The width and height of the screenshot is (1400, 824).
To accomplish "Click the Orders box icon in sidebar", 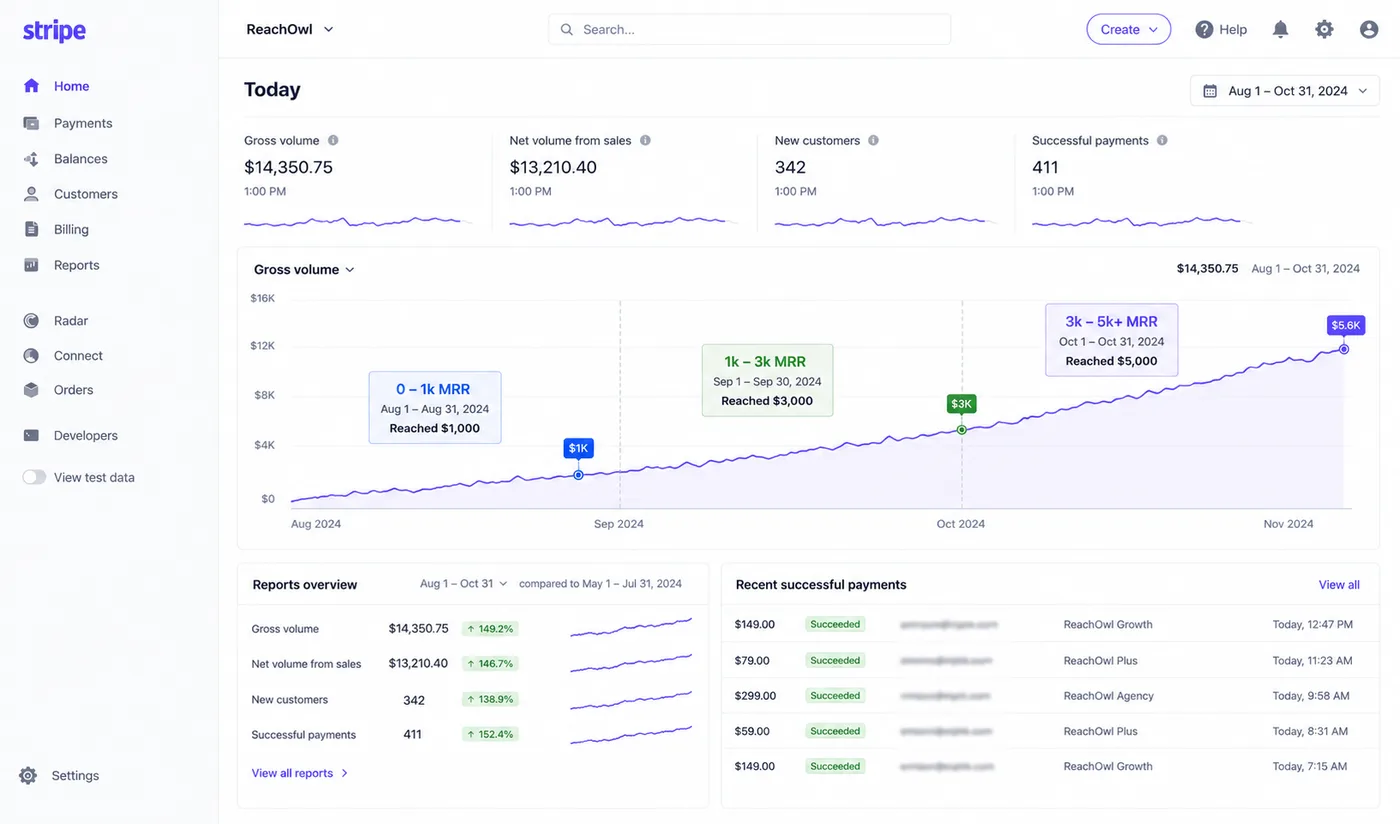I will [x=32, y=390].
